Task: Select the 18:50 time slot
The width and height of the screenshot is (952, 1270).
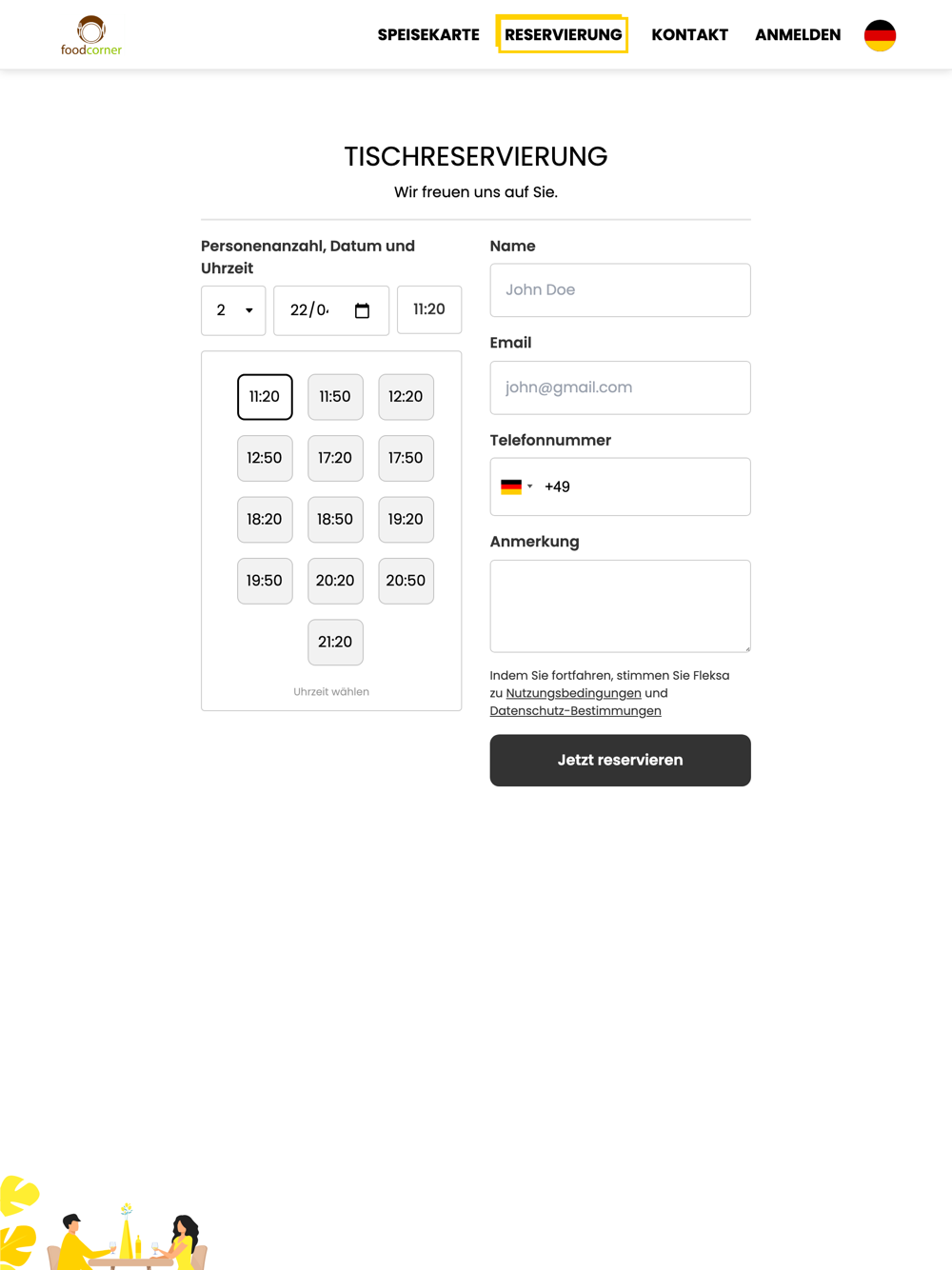Action: [335, 520]
